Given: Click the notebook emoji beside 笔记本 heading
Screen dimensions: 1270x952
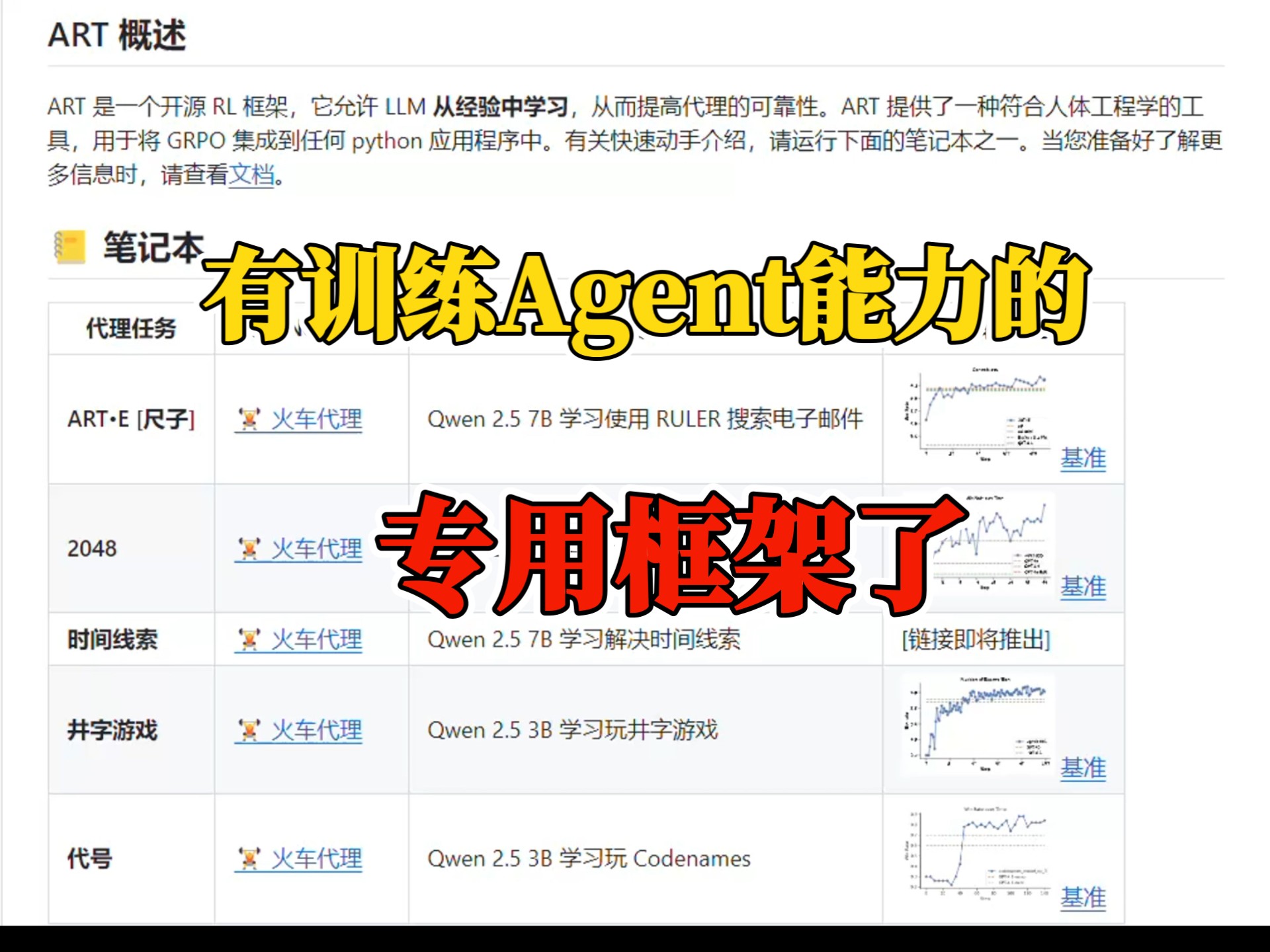Looking at the screenshot, I should (x=70, y=247).
